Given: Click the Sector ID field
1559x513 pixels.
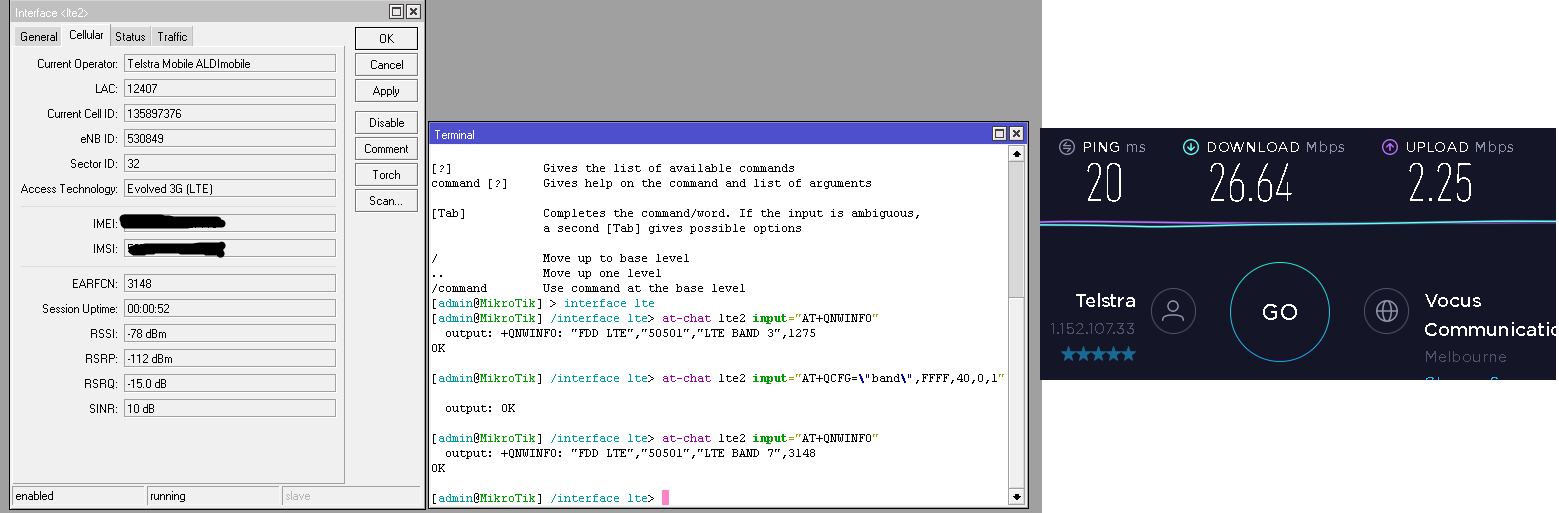Looking at the screenshot, I should pyautogui.click(x=230, y=163).
